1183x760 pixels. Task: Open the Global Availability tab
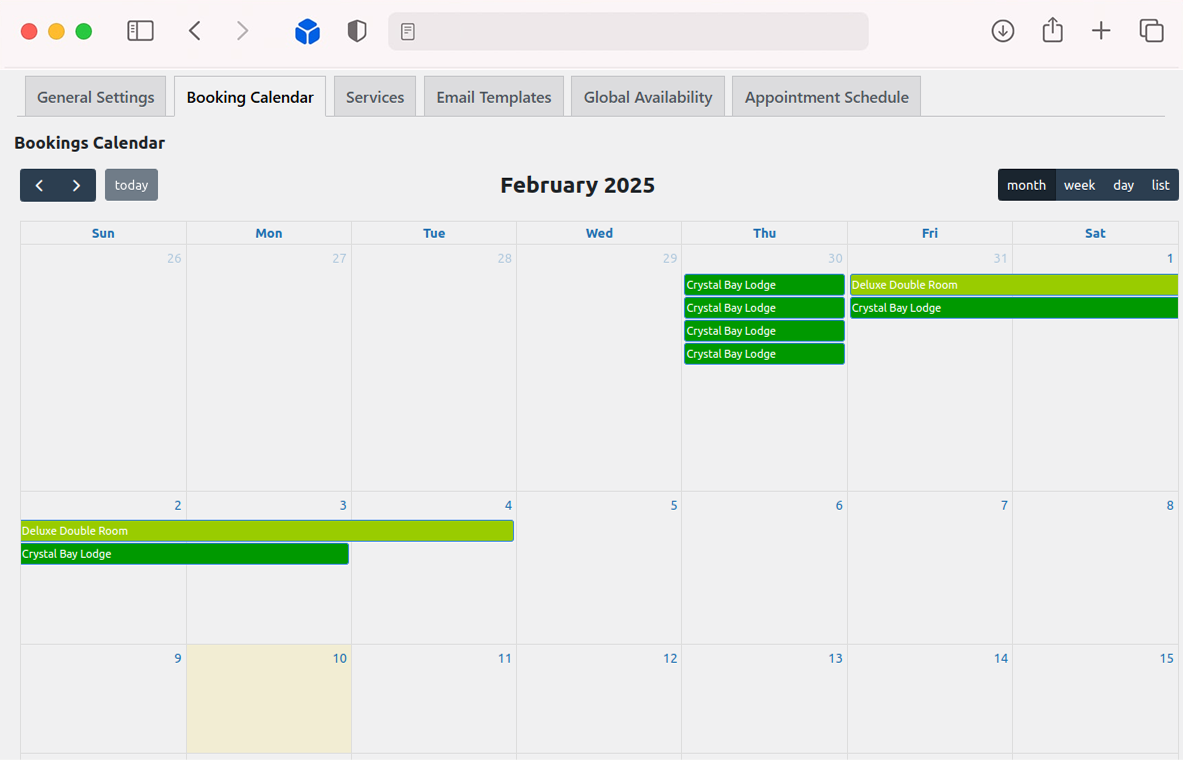coord(648,97)
